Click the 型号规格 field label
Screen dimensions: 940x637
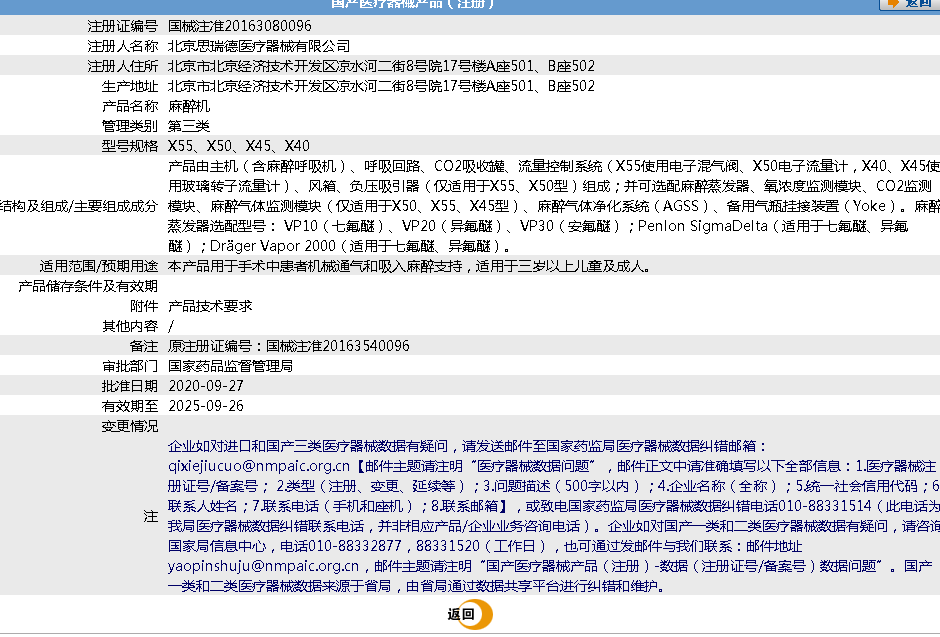coord(129,146)
